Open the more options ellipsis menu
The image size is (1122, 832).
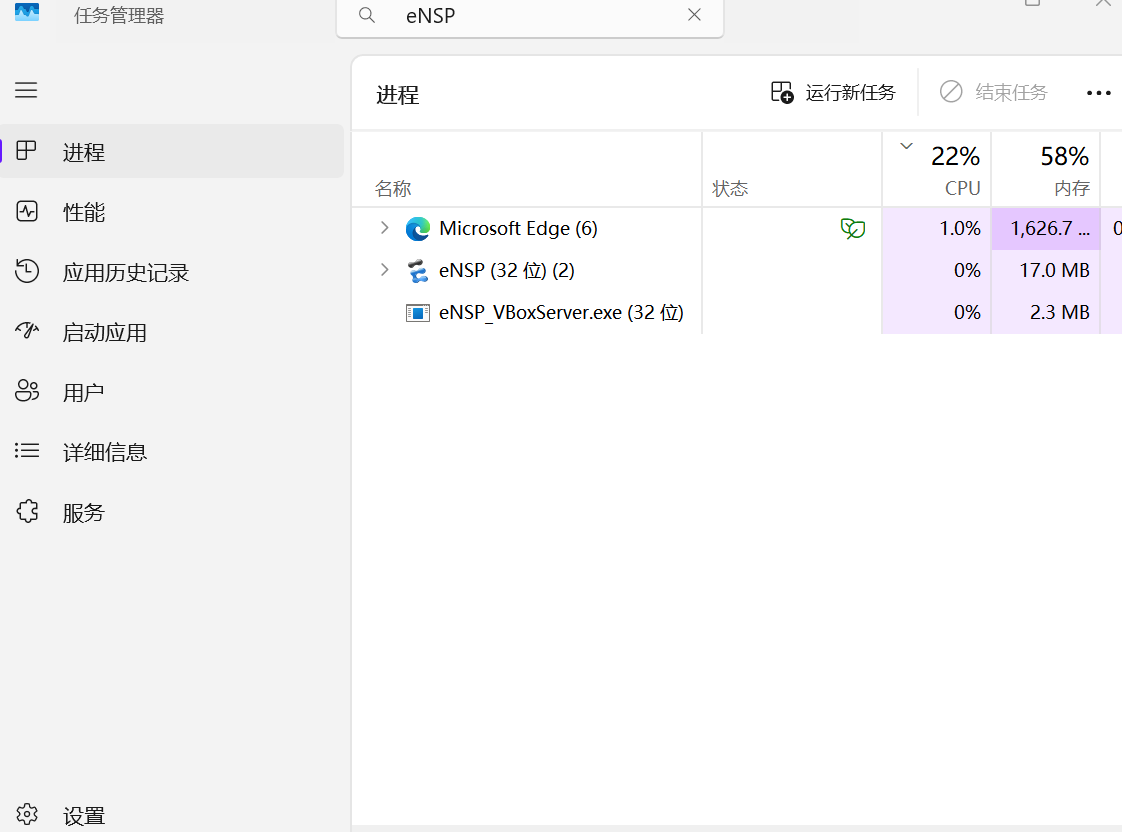pos(1098,93)
